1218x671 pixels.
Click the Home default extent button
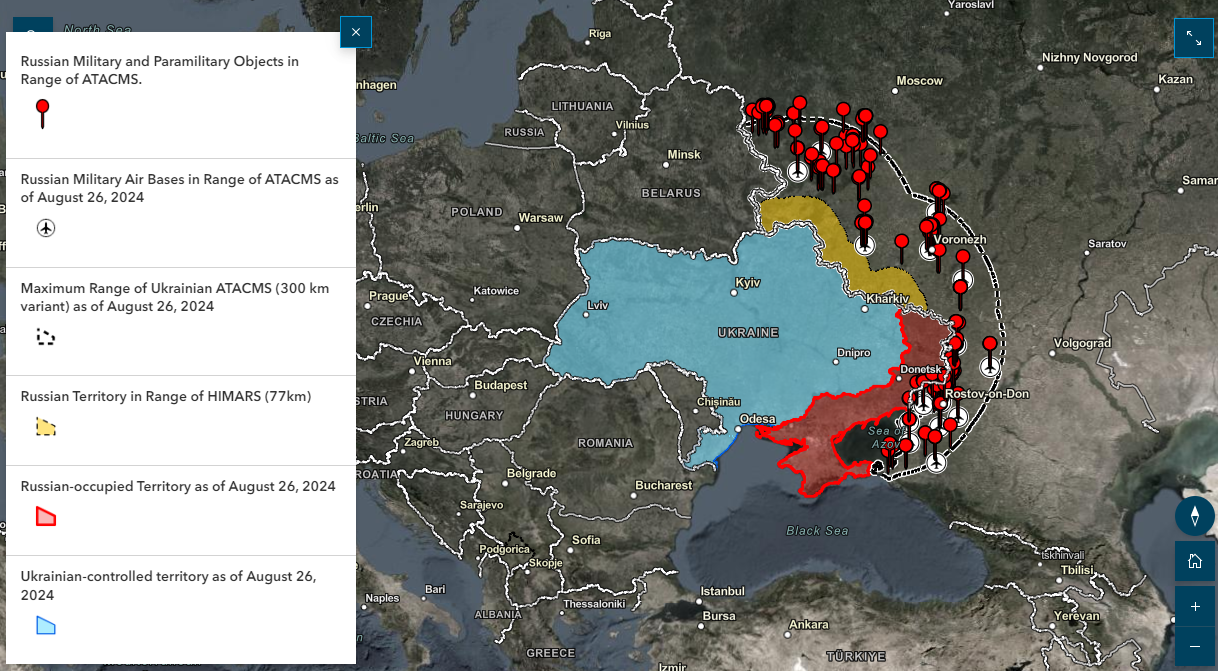tap(1194, 561)
